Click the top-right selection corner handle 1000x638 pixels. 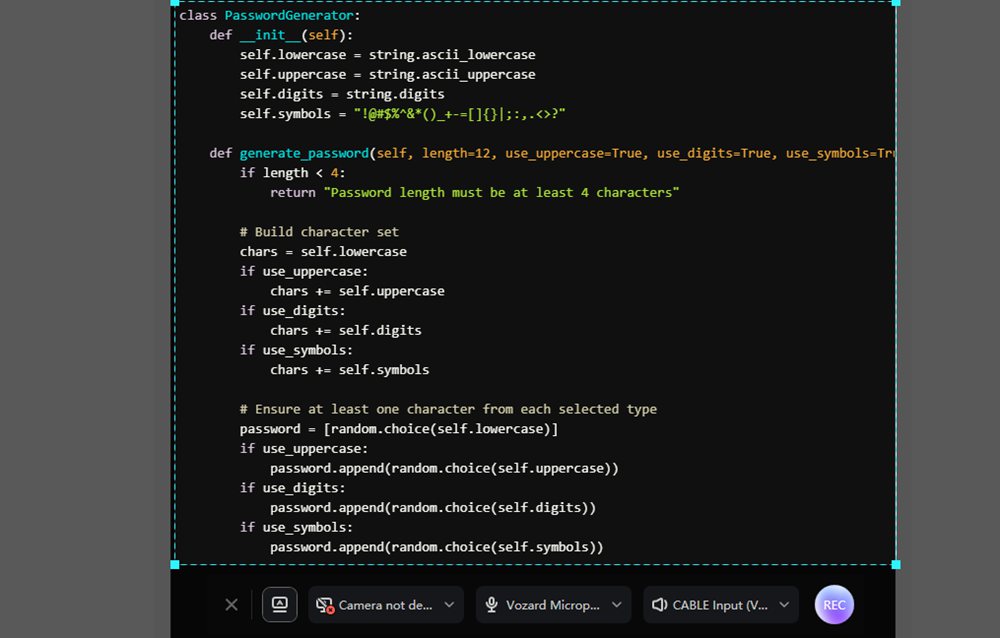tap(895, 3)
